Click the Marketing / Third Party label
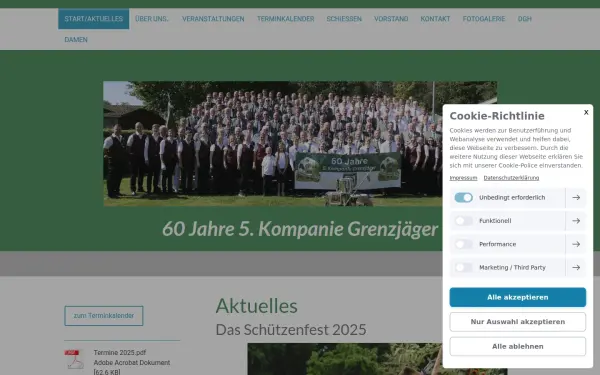Viewport: 600px width, 375px height. pos(512,267)
